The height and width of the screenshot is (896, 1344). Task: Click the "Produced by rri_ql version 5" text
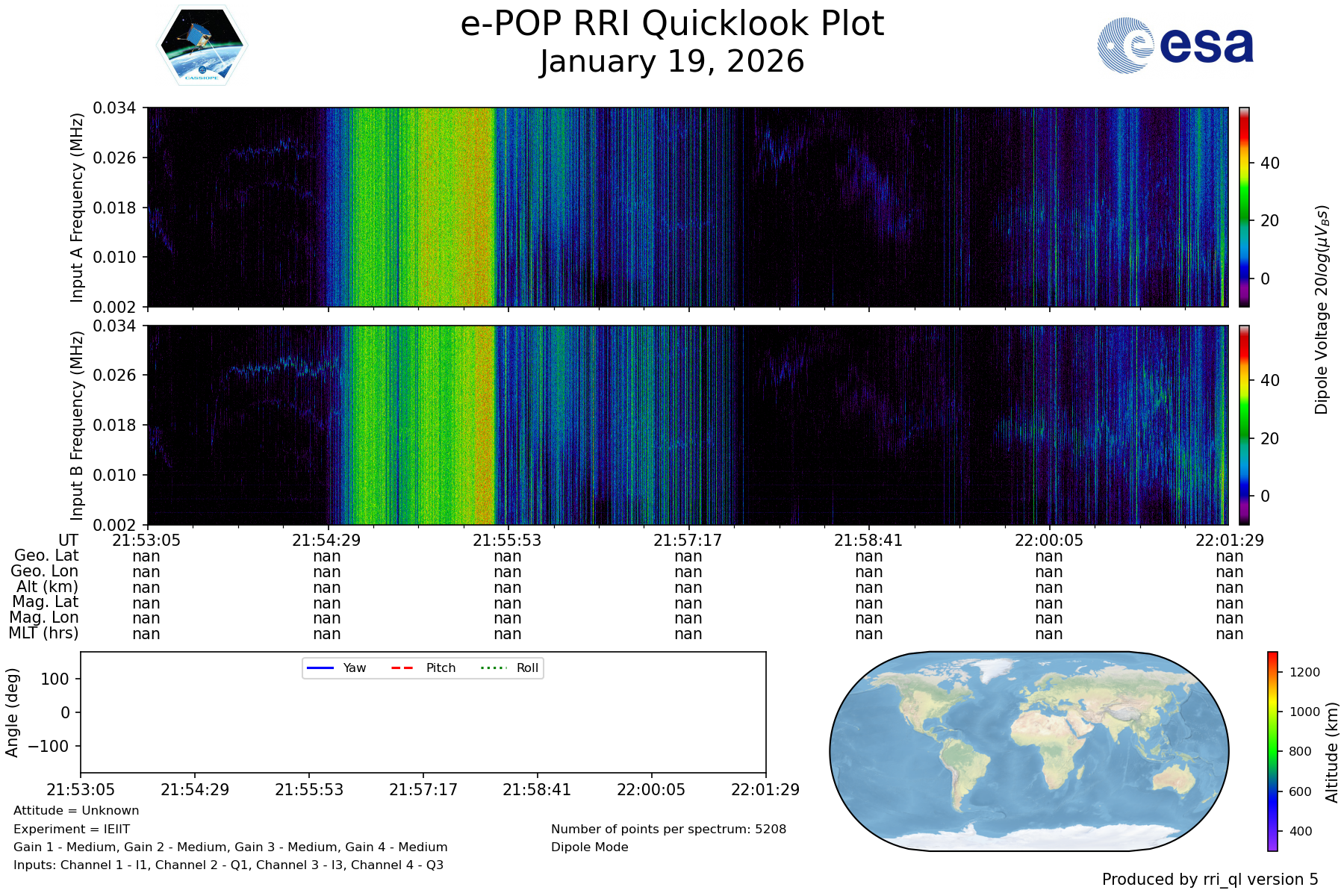(1210, 880)
